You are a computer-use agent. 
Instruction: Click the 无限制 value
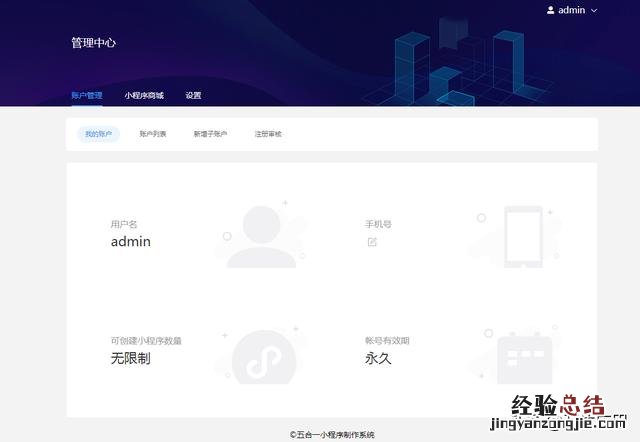pos(131,358)
